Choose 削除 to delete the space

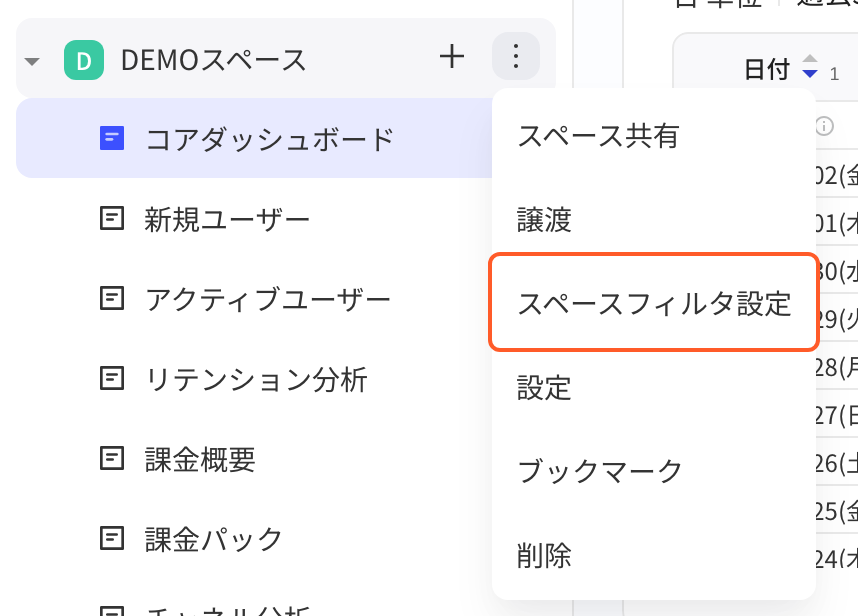click(653, 555)
